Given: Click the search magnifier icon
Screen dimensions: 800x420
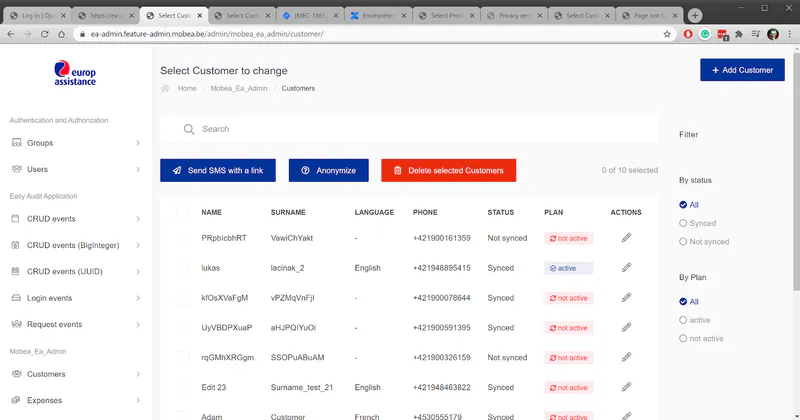Looking at the screenshot, I should click(x=188, y=129).
